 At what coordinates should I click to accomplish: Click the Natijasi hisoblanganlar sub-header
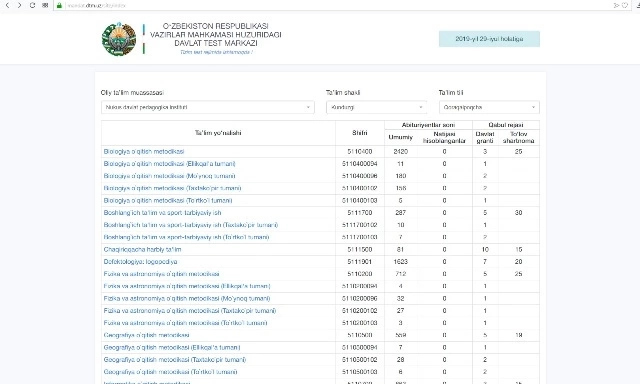(444, 137)
